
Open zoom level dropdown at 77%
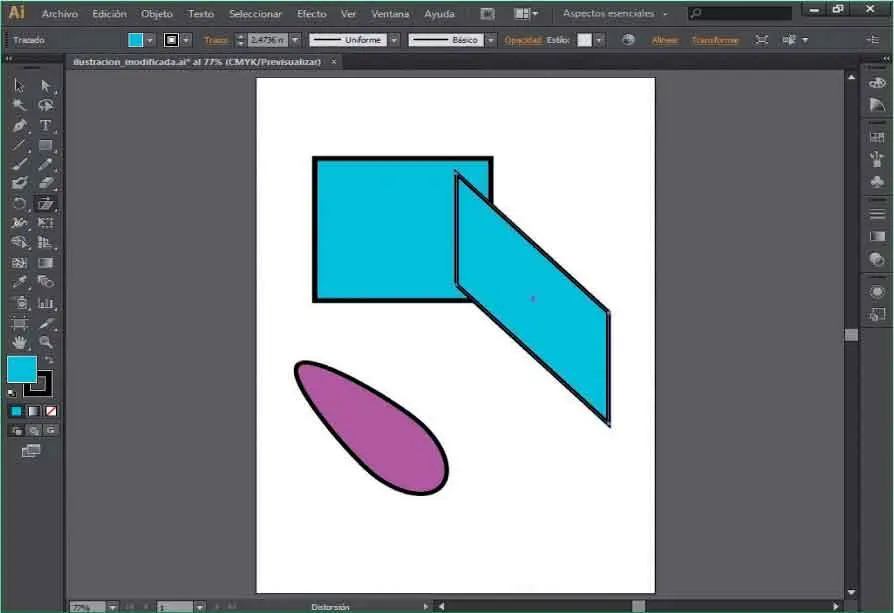coord(112,607)
